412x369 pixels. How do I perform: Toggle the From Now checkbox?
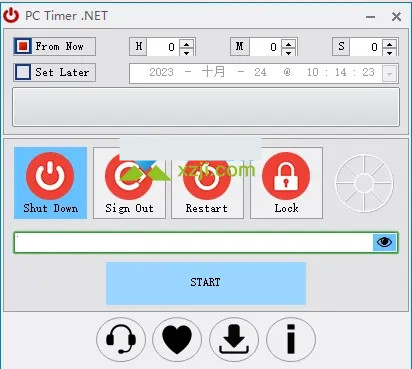[23, 46]
